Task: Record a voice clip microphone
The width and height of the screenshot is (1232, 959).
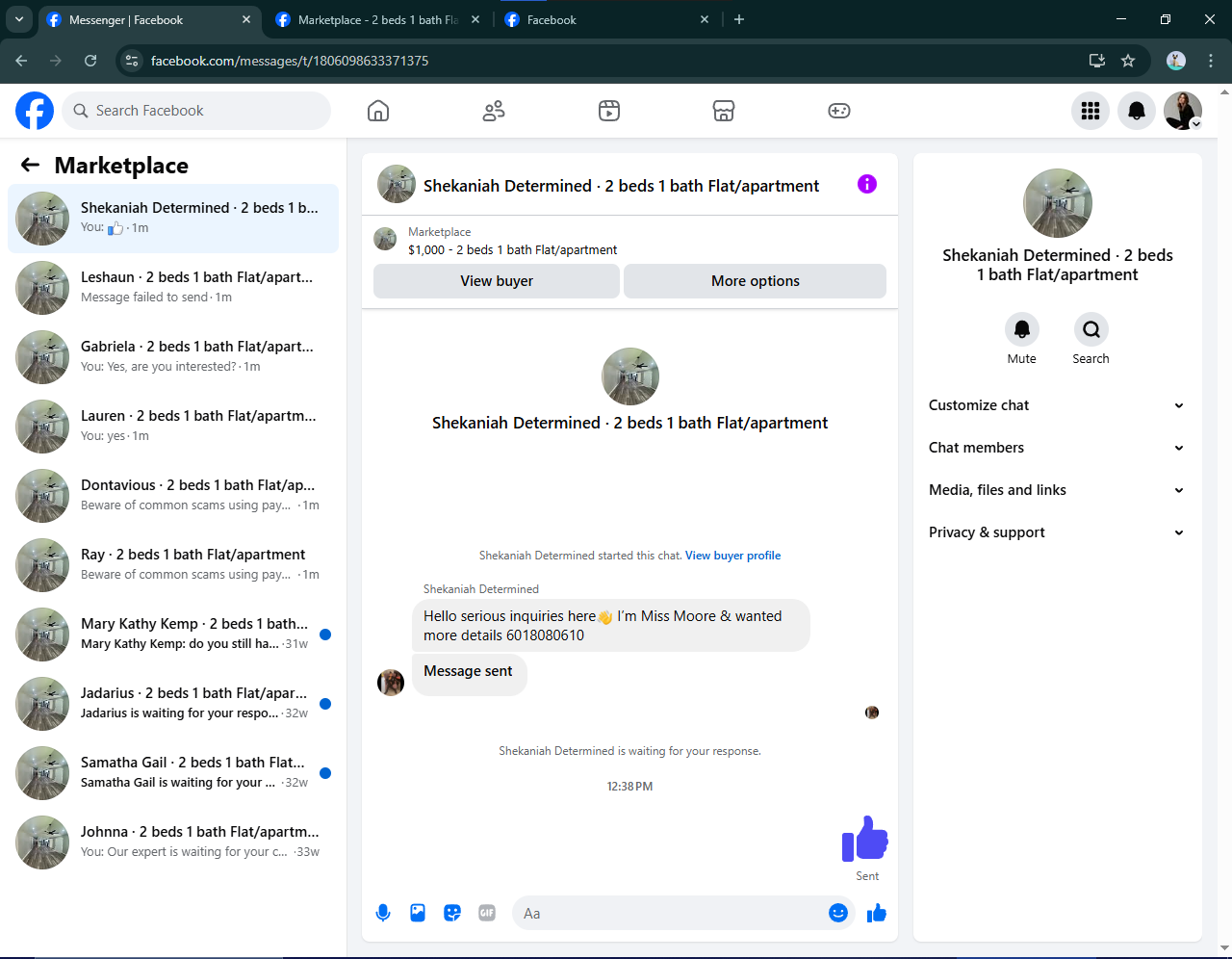Action: click(x=383, y=913)
